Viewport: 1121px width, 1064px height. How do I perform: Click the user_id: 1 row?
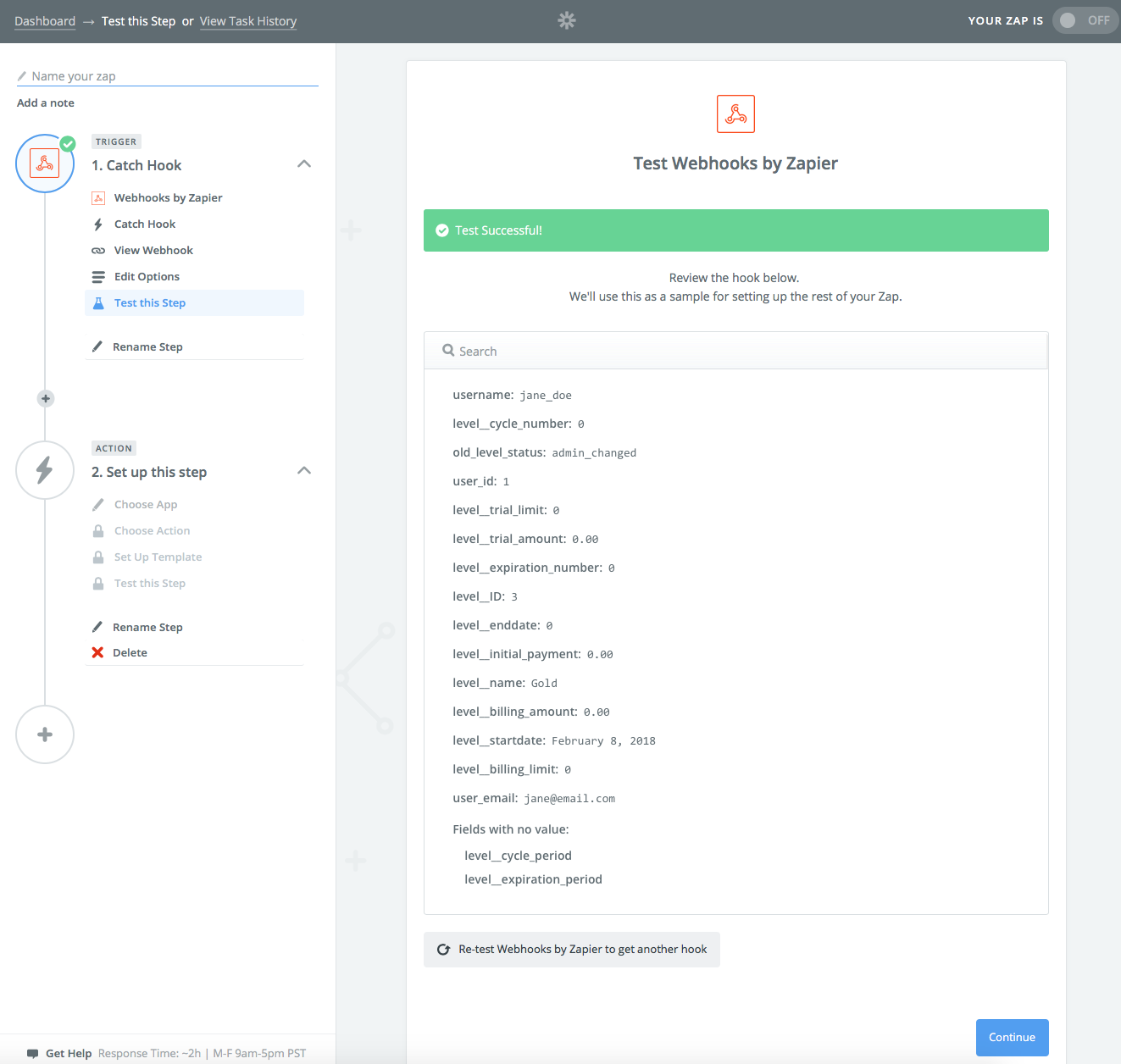(x=480, y=482)
